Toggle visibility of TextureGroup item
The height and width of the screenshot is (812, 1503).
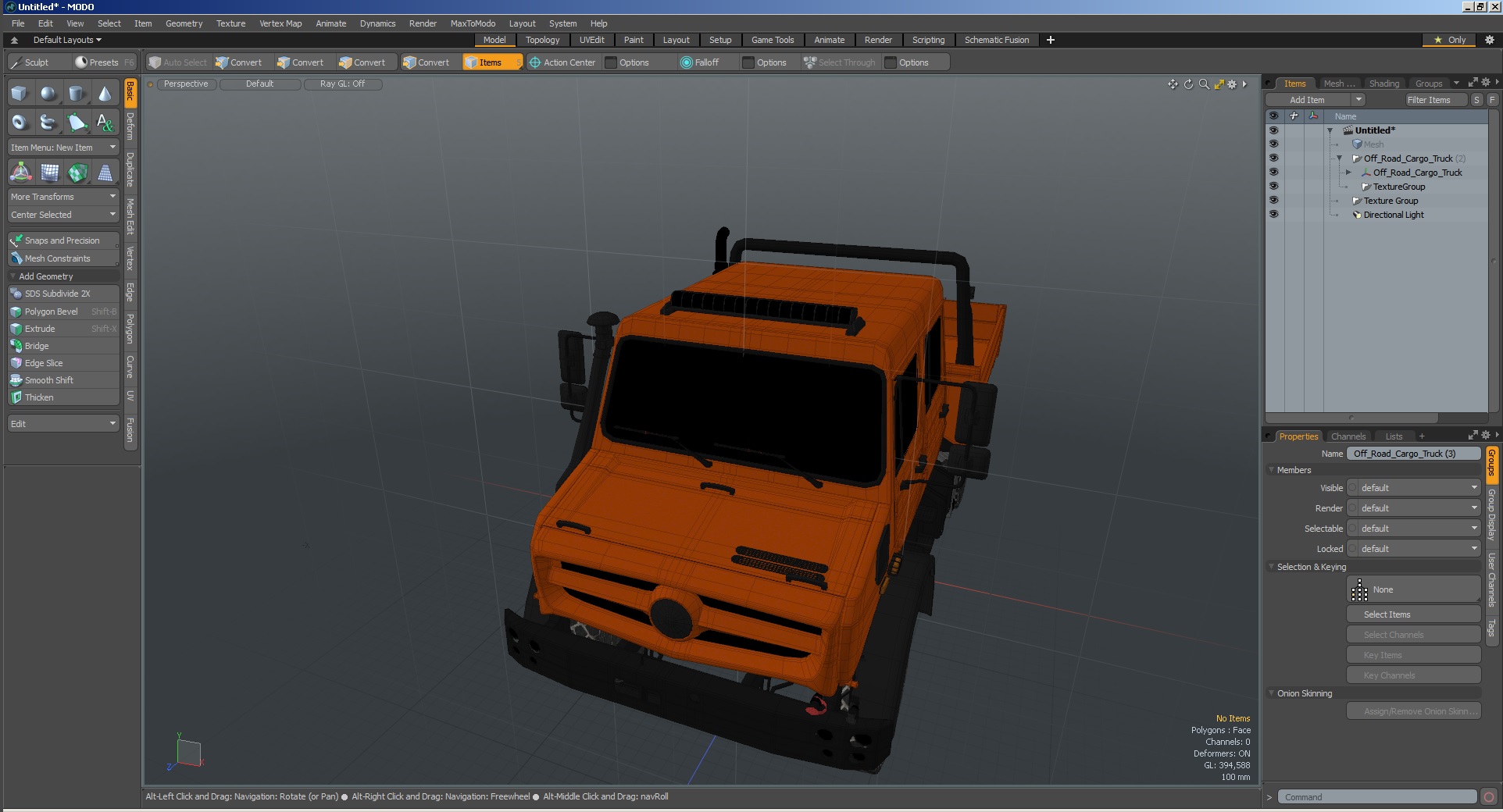[1274, 187]
